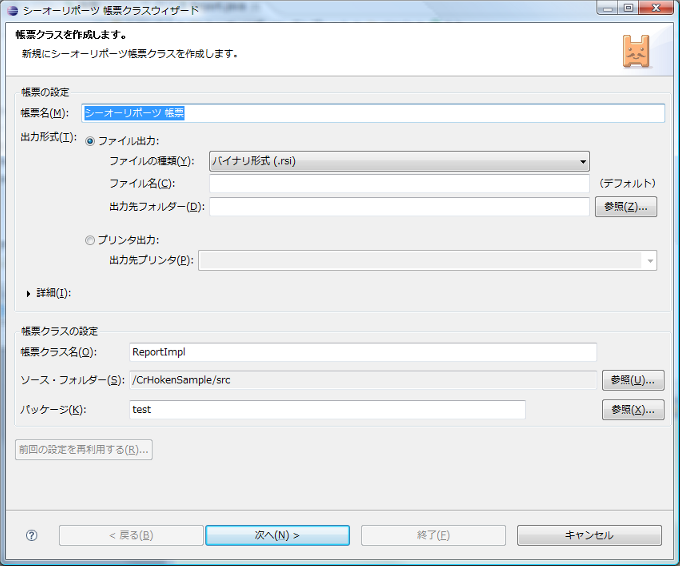The height and width of the screenshot is (566, 680).
Task: Click the 帳票クラス名 field containing ReportImpl
Action: 363,352
